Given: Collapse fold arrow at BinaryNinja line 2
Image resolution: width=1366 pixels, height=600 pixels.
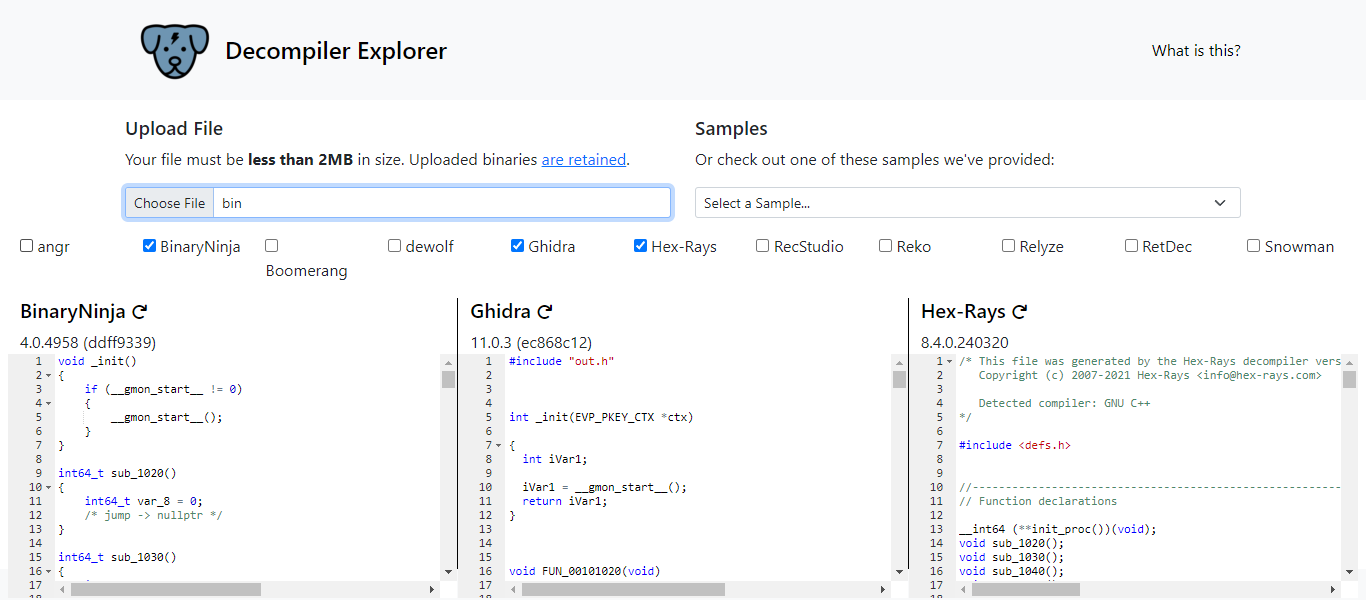Looking at the screenshot, I should coord(48,375).
